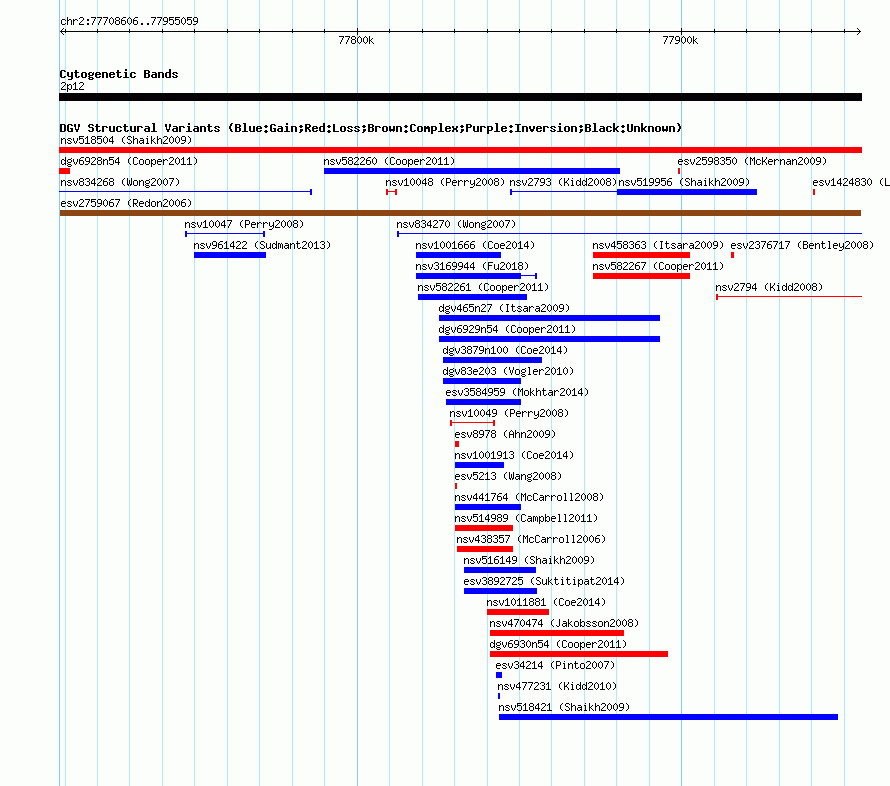Viewport: 890px width, 786px height.
Task: Click the nsv2794 (Kidd2008) label
Action: pyautogui.click(x=769, y=287)
